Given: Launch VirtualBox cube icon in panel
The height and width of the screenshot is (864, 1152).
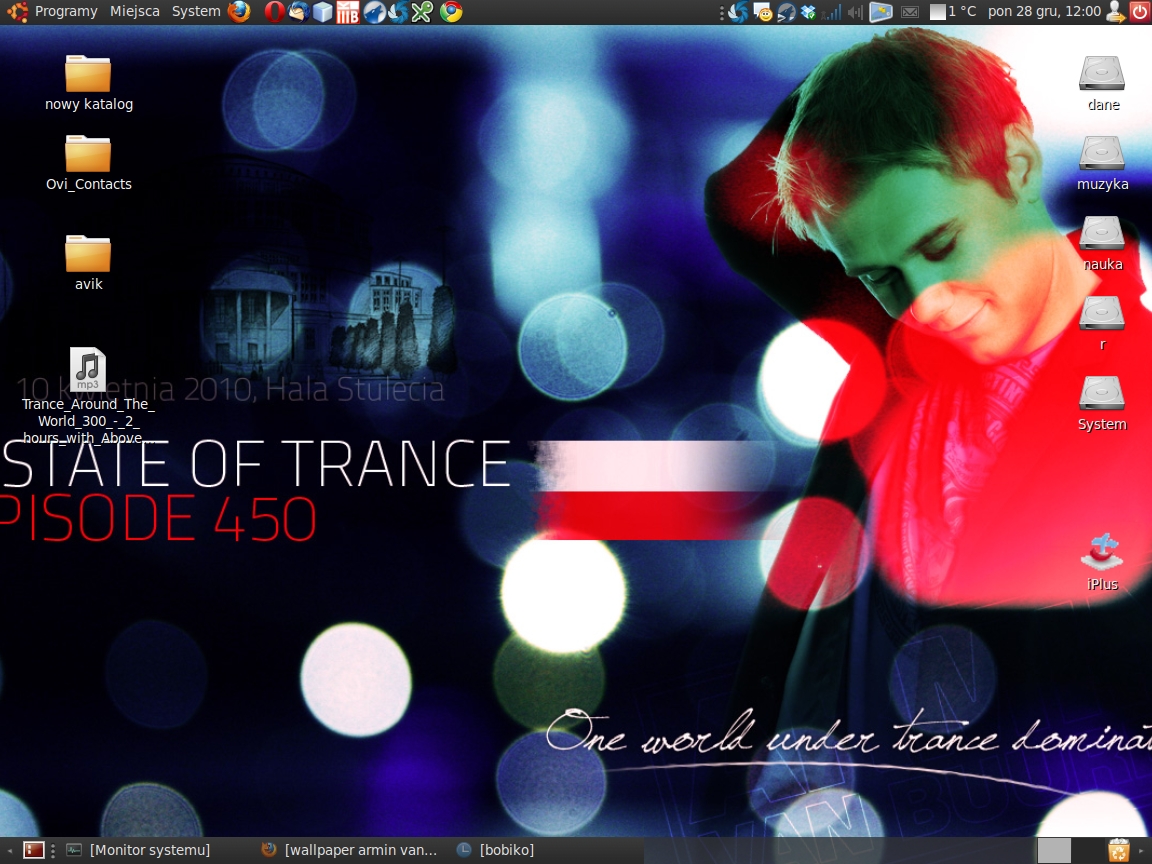Looking at the screenshot, I should [x=323, y=12].
